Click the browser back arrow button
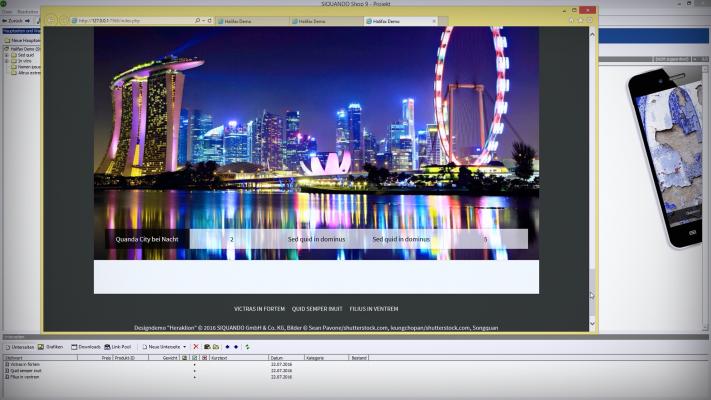Image resolution: width=711 pixels, height=400 pixels. [x=51, y=20]
